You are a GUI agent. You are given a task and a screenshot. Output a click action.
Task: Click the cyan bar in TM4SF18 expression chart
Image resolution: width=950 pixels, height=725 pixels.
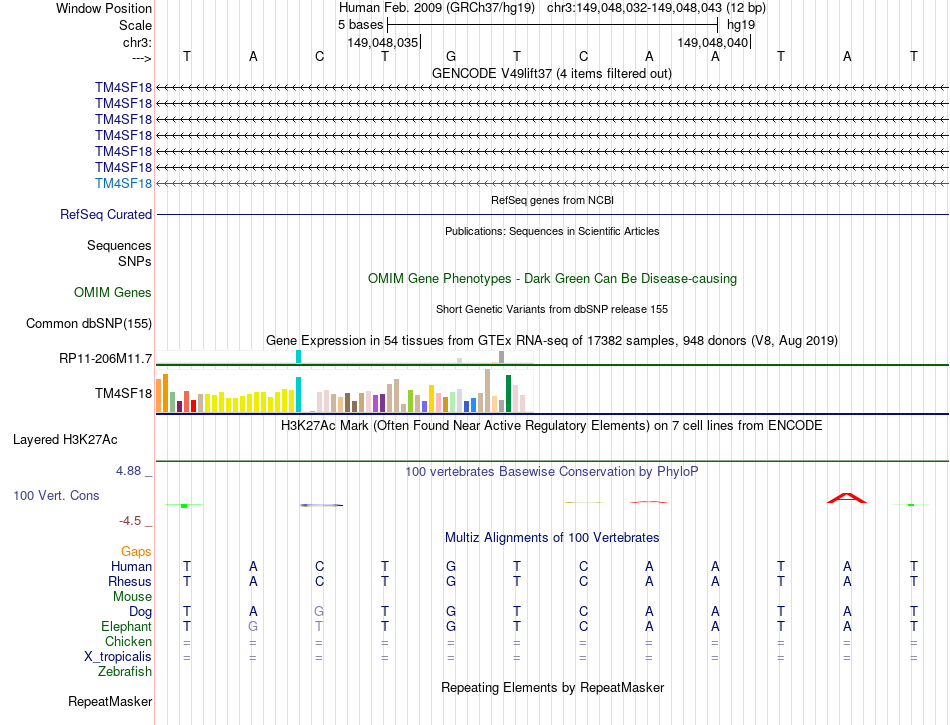[298, 394]
